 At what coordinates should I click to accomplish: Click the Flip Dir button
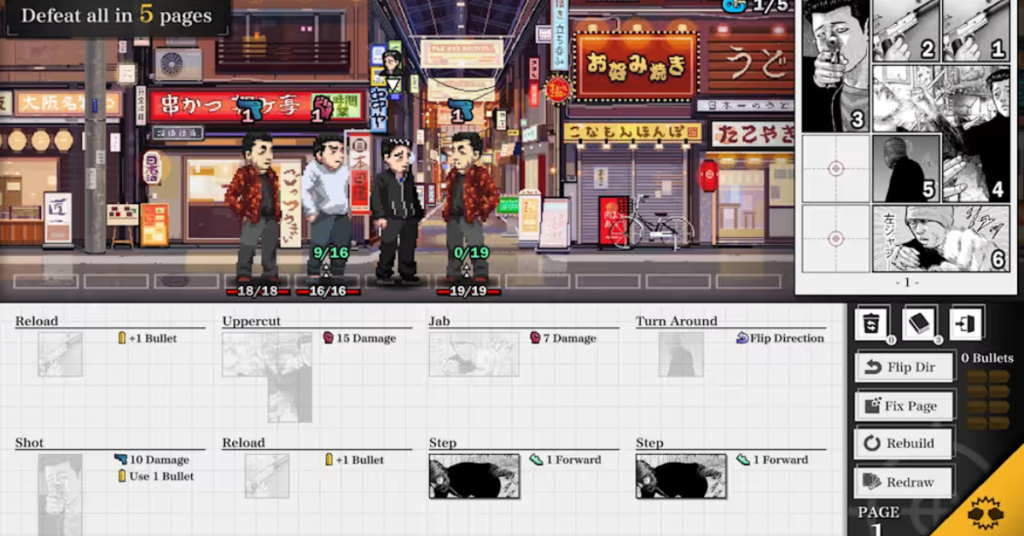(x=903, y=367)
